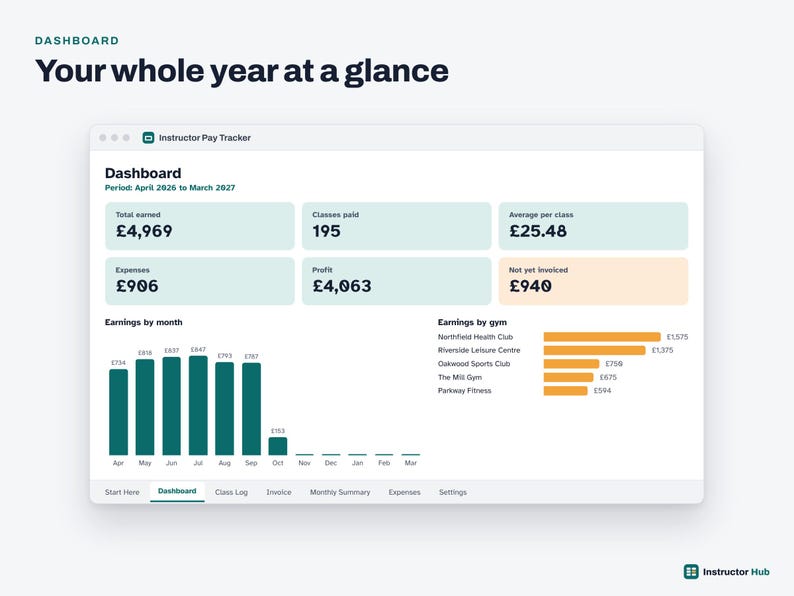
Task: Click the Sep earnings bar
Action: 251,409
